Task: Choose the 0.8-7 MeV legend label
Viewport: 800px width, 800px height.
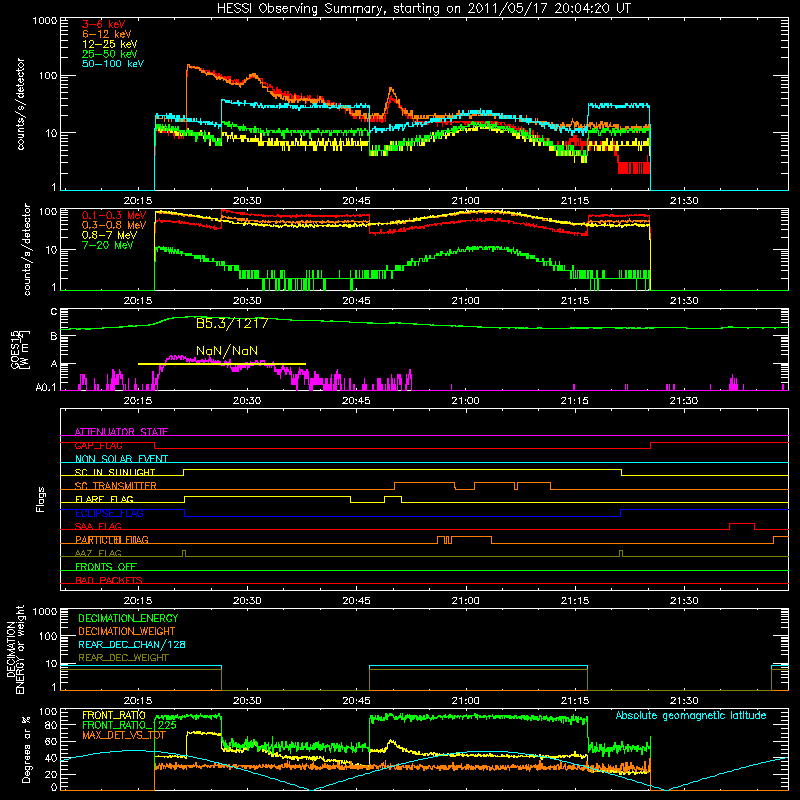Action: (110, 235)
